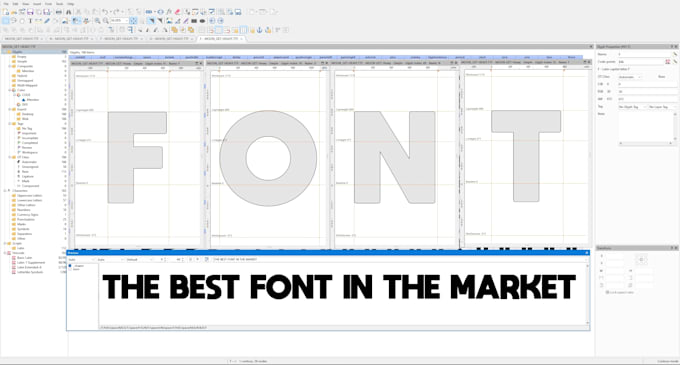
Task: Click the background image icon
Action: [64, 21]
